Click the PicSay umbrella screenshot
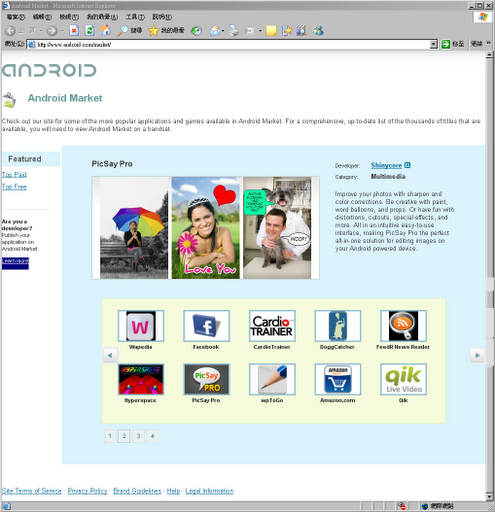 [x=134, y=228]
